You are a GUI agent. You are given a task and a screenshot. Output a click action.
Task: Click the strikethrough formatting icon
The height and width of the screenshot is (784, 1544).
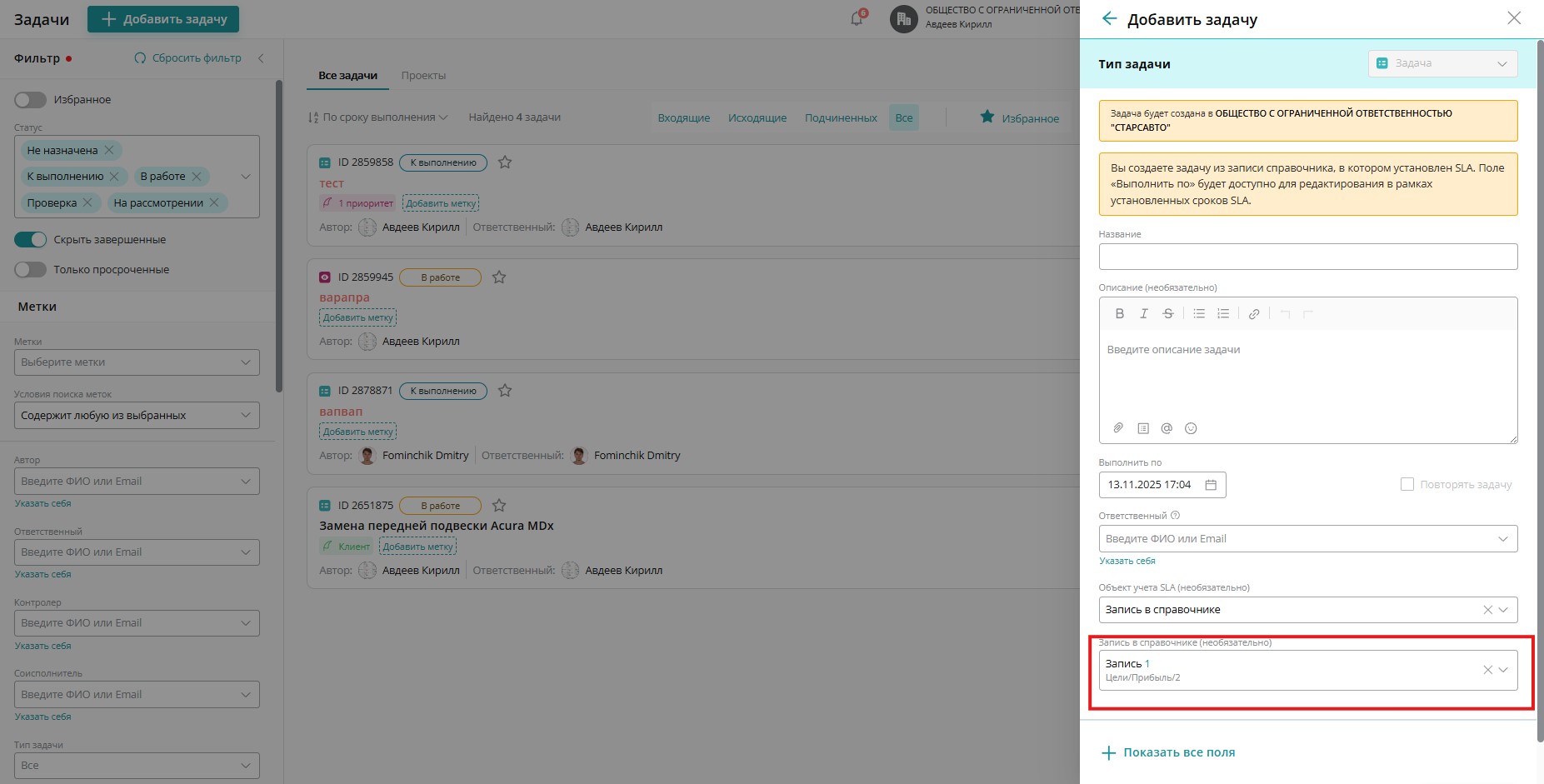click(x=1167, y=314)
